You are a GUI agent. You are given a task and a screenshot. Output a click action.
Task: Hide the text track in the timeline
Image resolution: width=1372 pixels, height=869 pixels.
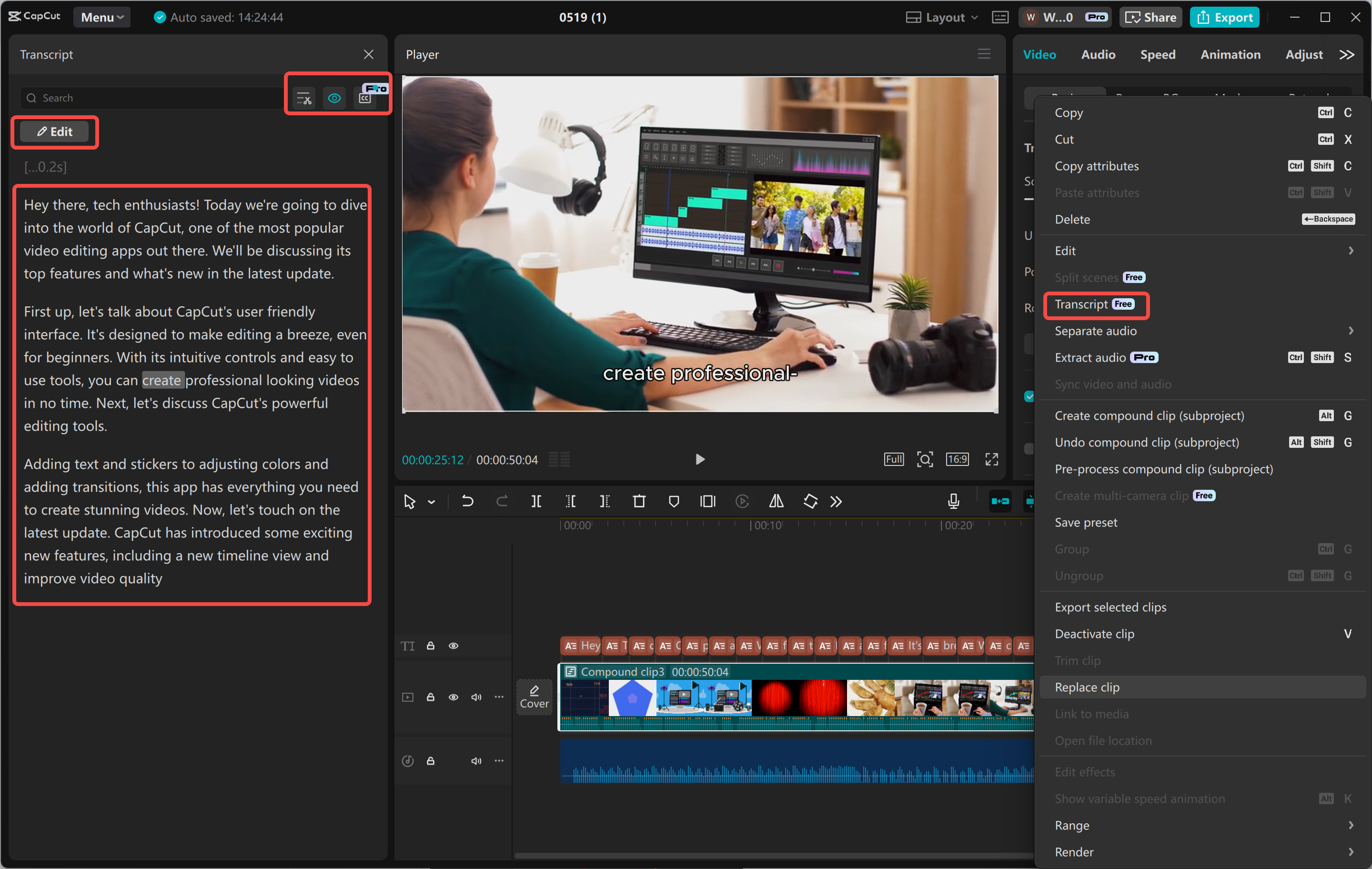coord(454,646)
